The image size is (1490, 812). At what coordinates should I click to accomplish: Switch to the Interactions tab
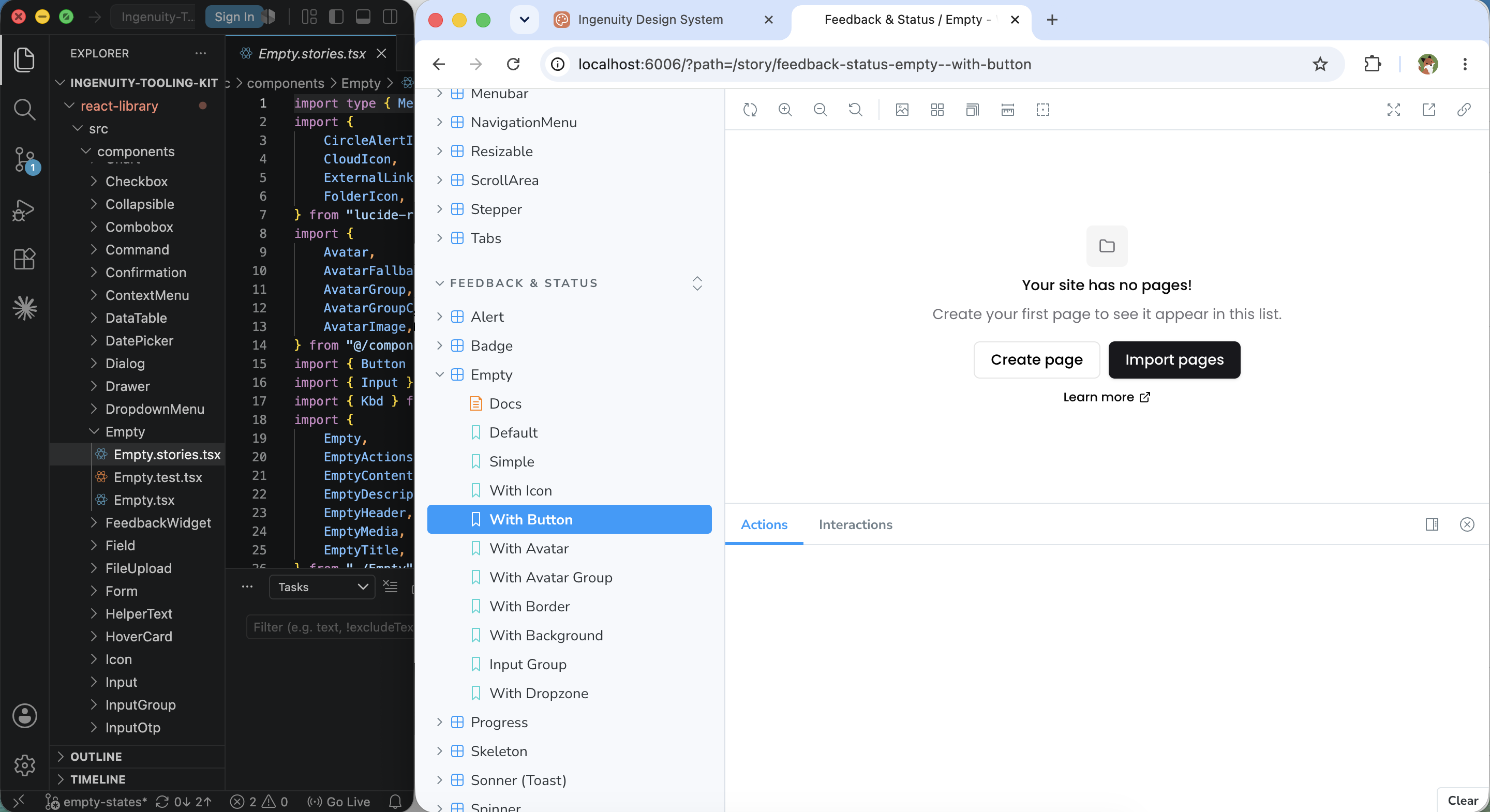pos(855,524)
